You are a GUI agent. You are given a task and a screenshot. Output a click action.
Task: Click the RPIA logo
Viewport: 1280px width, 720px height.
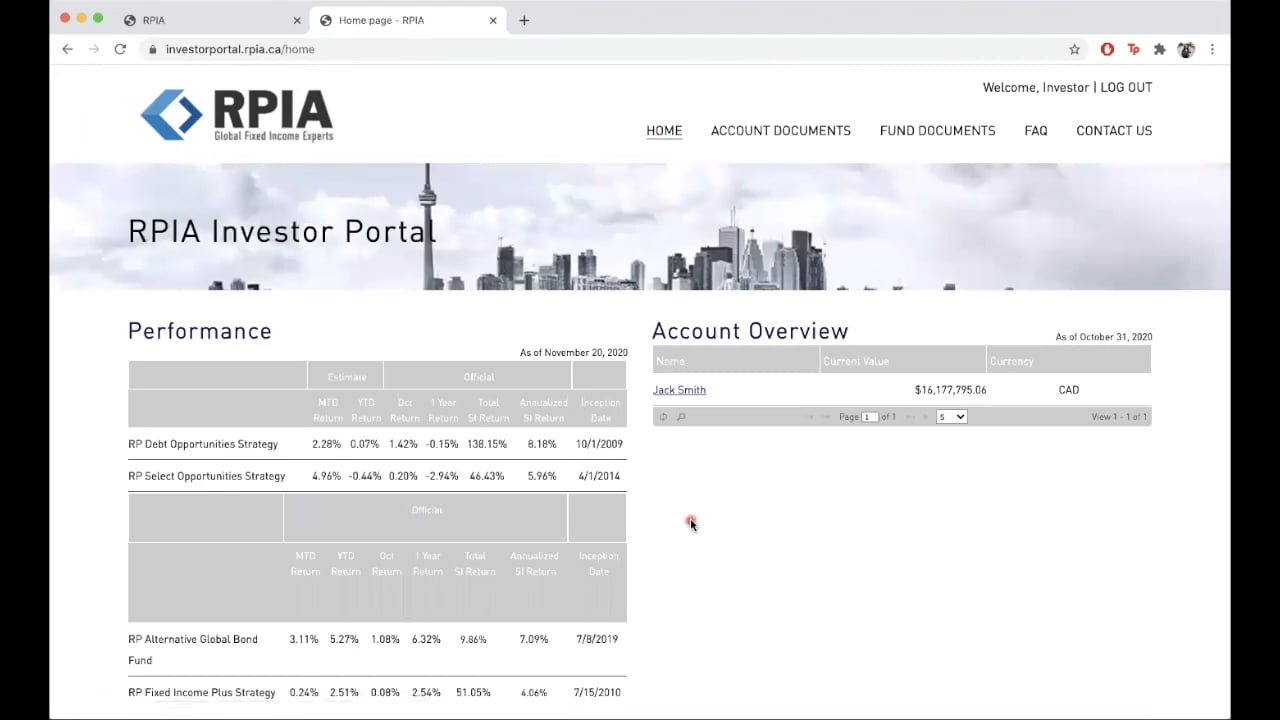click(237, 115)
